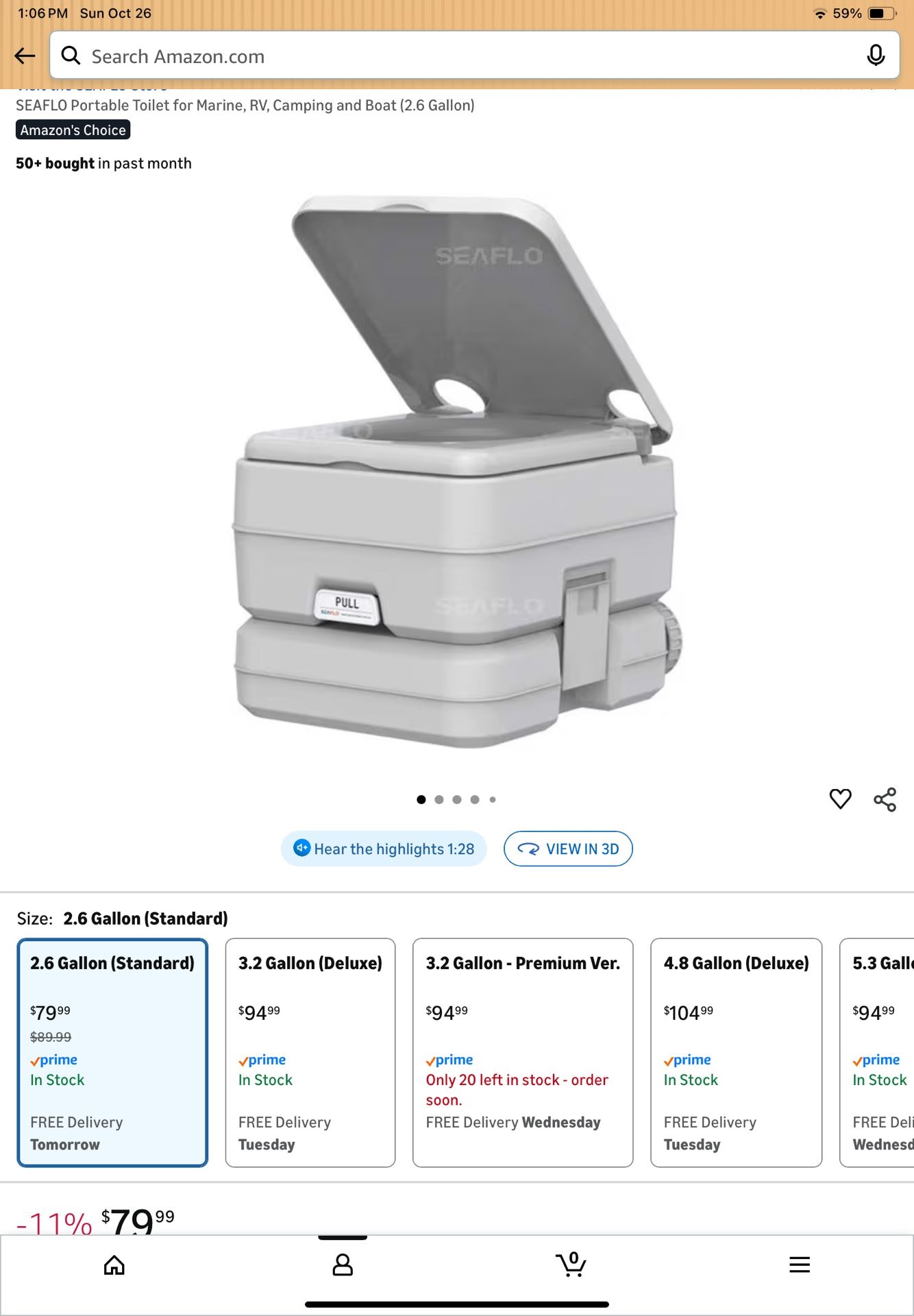Choose the partially visible 5.3 Gallon size
914x1316 pixels.
[x=878, y=1052]
